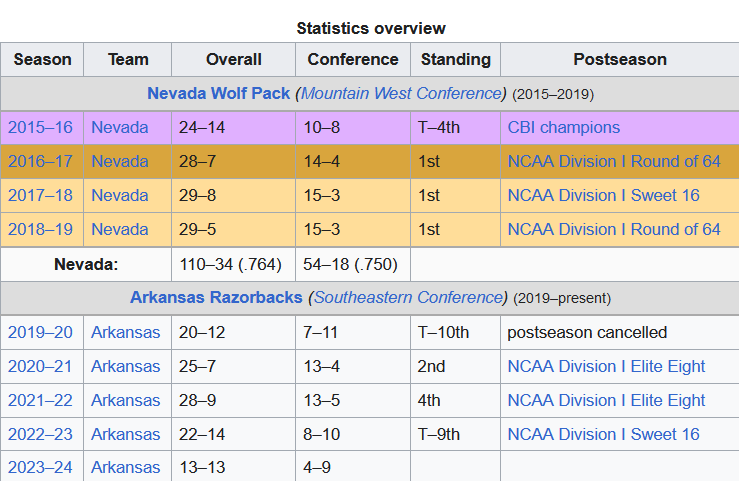Select the 24–14 overall record cell
Viewport: 739px width, 481px height.
pyautogui.click(x=233, y=127)
